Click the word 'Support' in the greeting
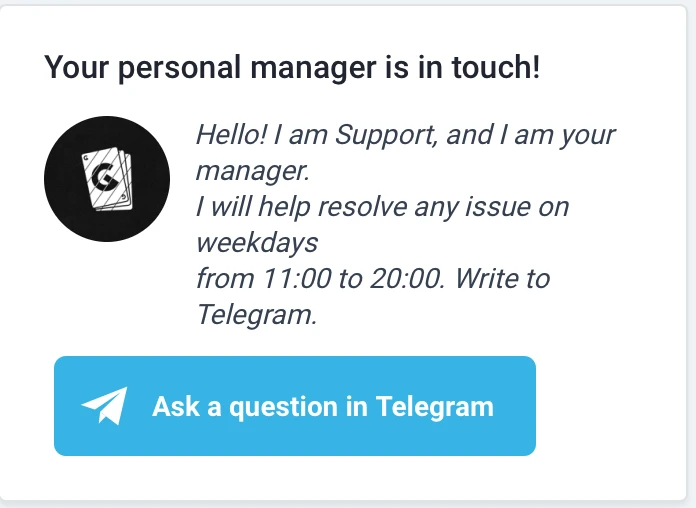This screenshot has width=696, height=508. [x=386, y=136]
